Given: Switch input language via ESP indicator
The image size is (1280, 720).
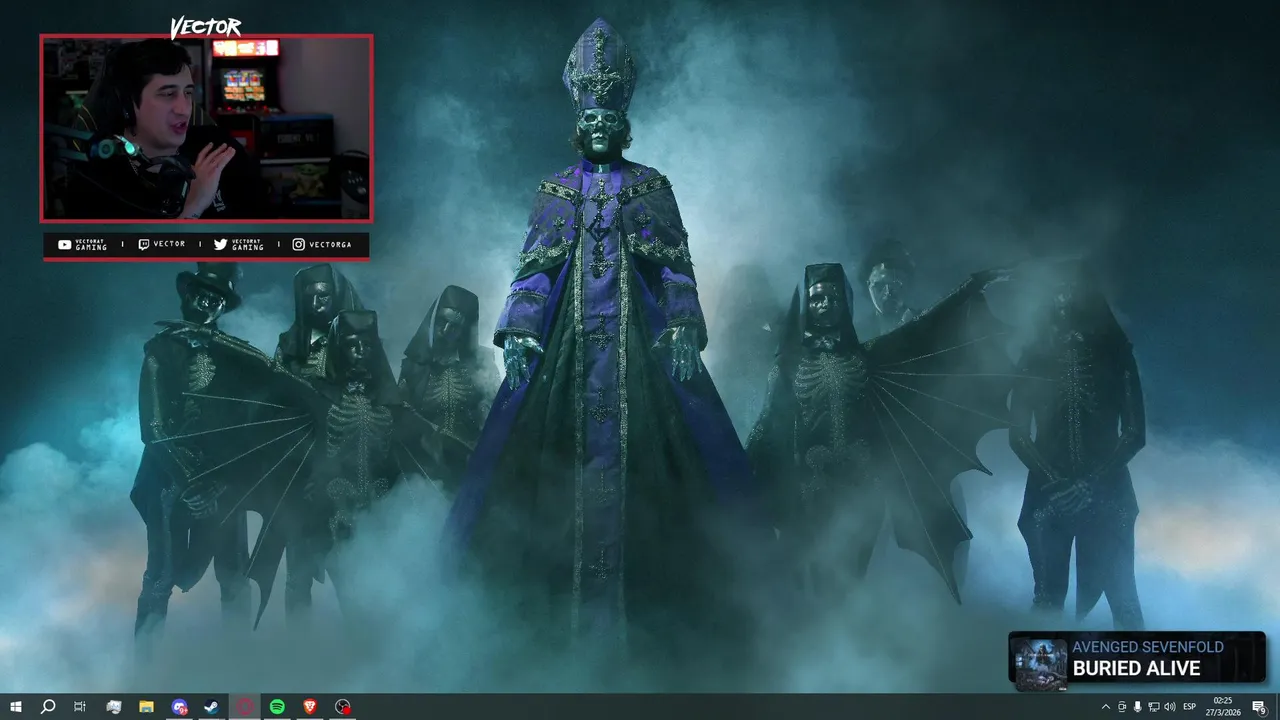Looking at the screenshot, I should pyautogui.click(x=1190, y=707).
